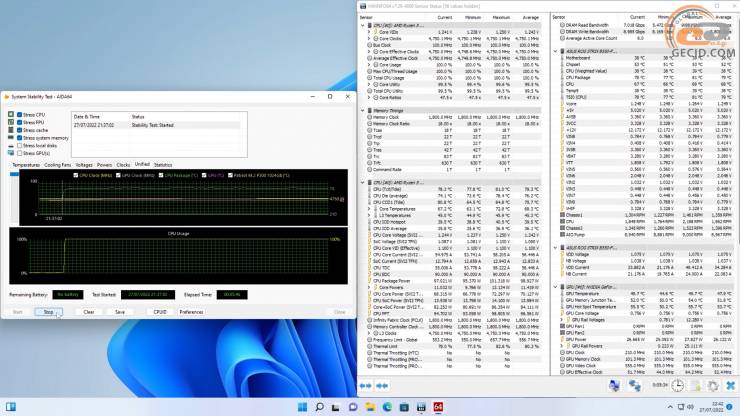The image size is (740, 416).
Task: Uncheck Stress cache checkbox
Action: tap(19, 130)
